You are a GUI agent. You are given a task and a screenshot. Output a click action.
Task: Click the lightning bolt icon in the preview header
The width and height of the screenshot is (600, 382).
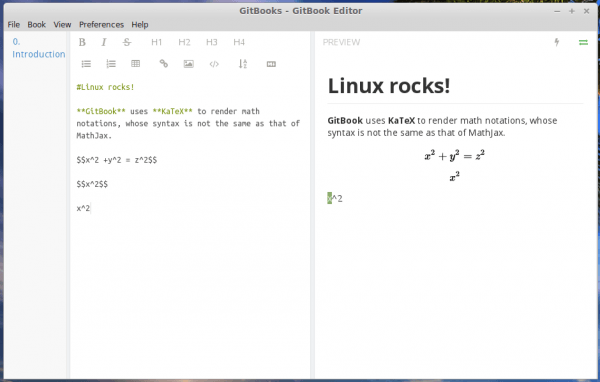coord(557,42)
